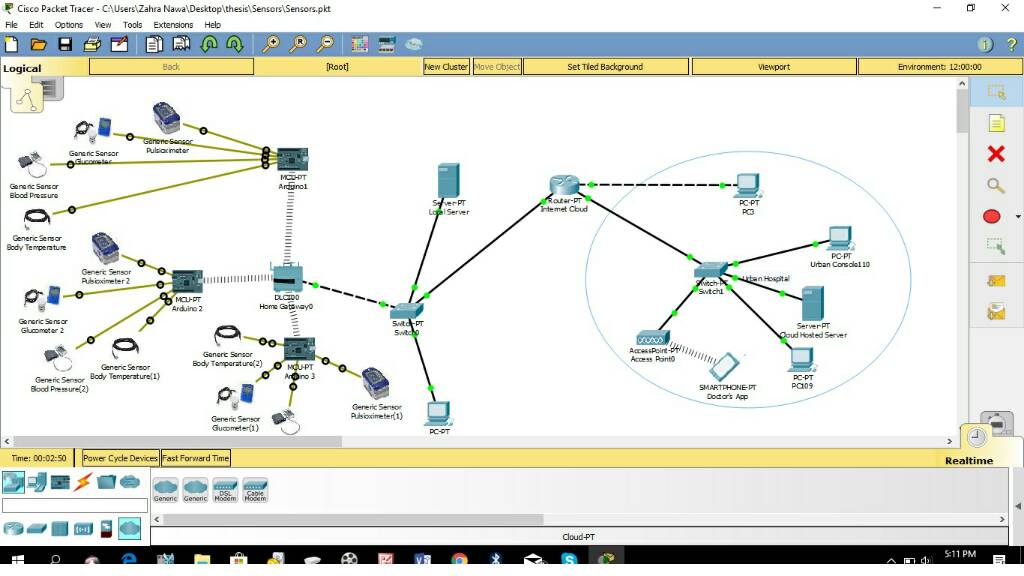Image resolution: width=1024 pixels, height=576 pixels.
Task: Select the Components category icon
Action: click(60, 482)
